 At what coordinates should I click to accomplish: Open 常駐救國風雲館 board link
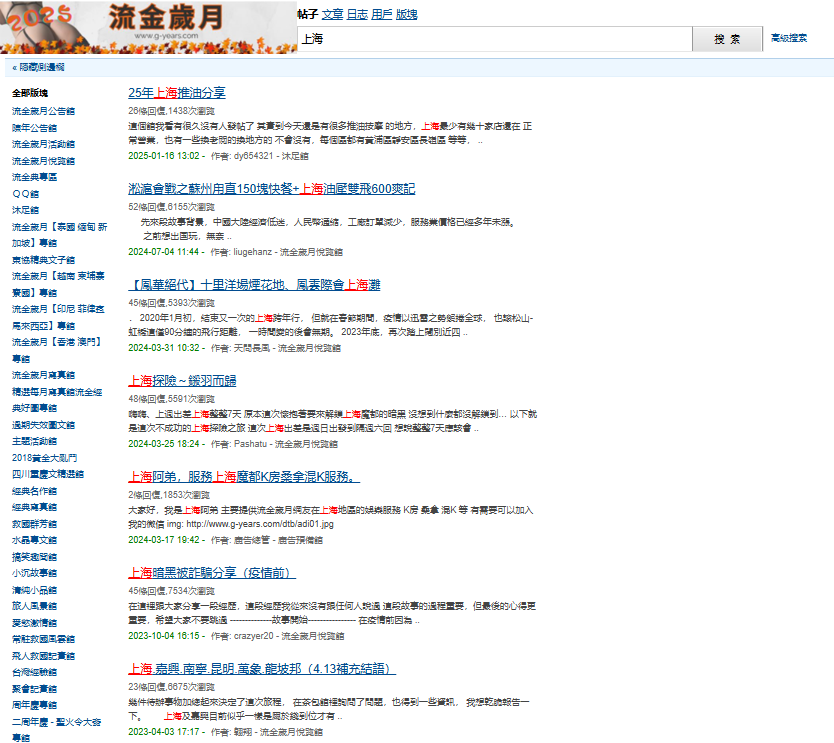point(44,639)
